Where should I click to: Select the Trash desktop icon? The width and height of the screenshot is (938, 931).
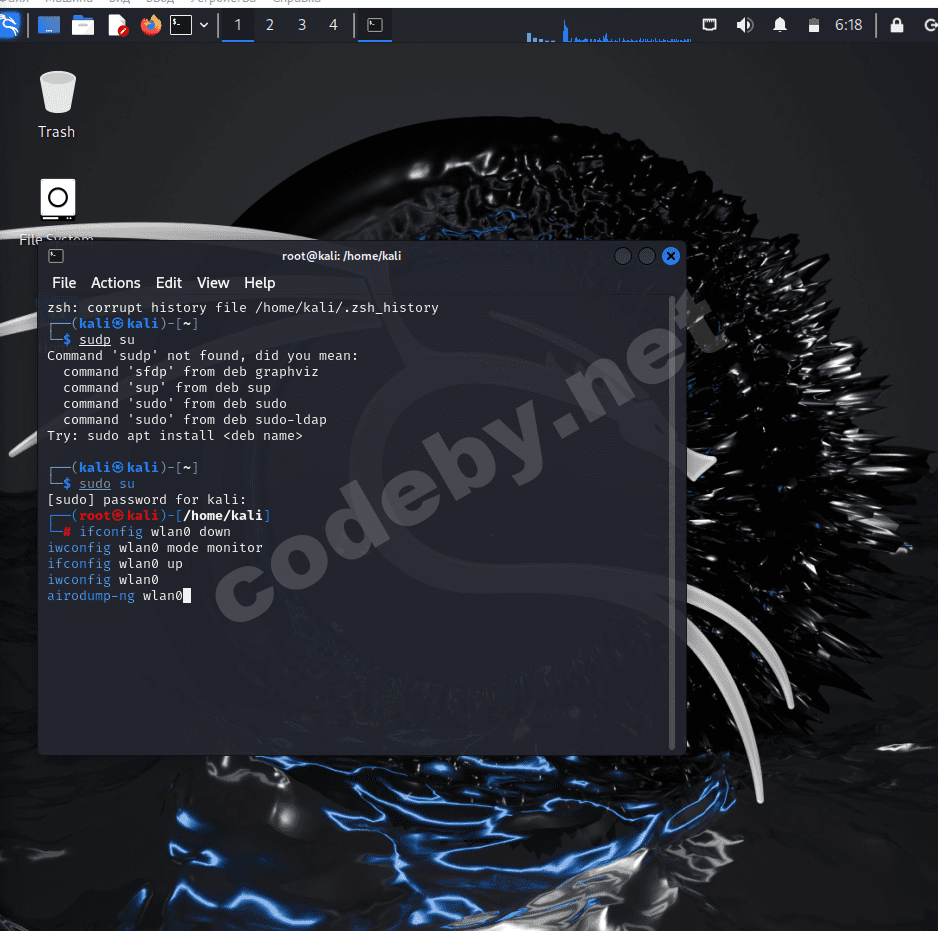[x=57, y=105]
